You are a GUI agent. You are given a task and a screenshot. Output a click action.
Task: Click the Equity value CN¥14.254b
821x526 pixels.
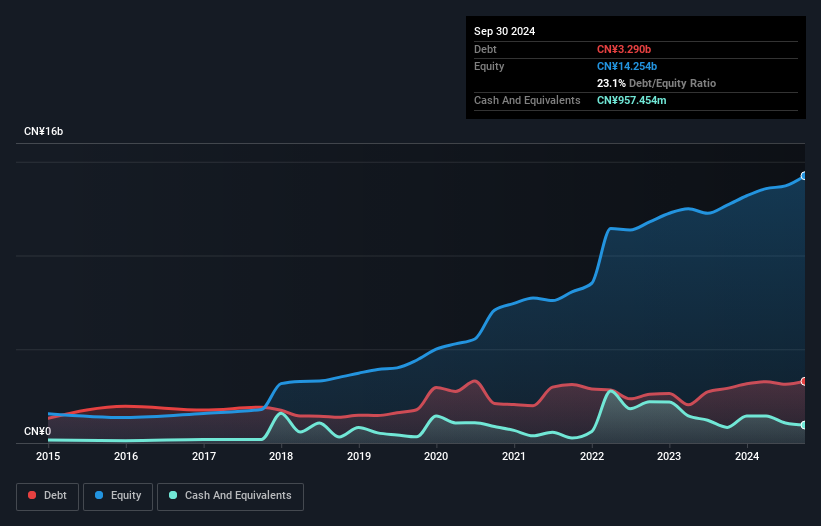tap(627, 66)
